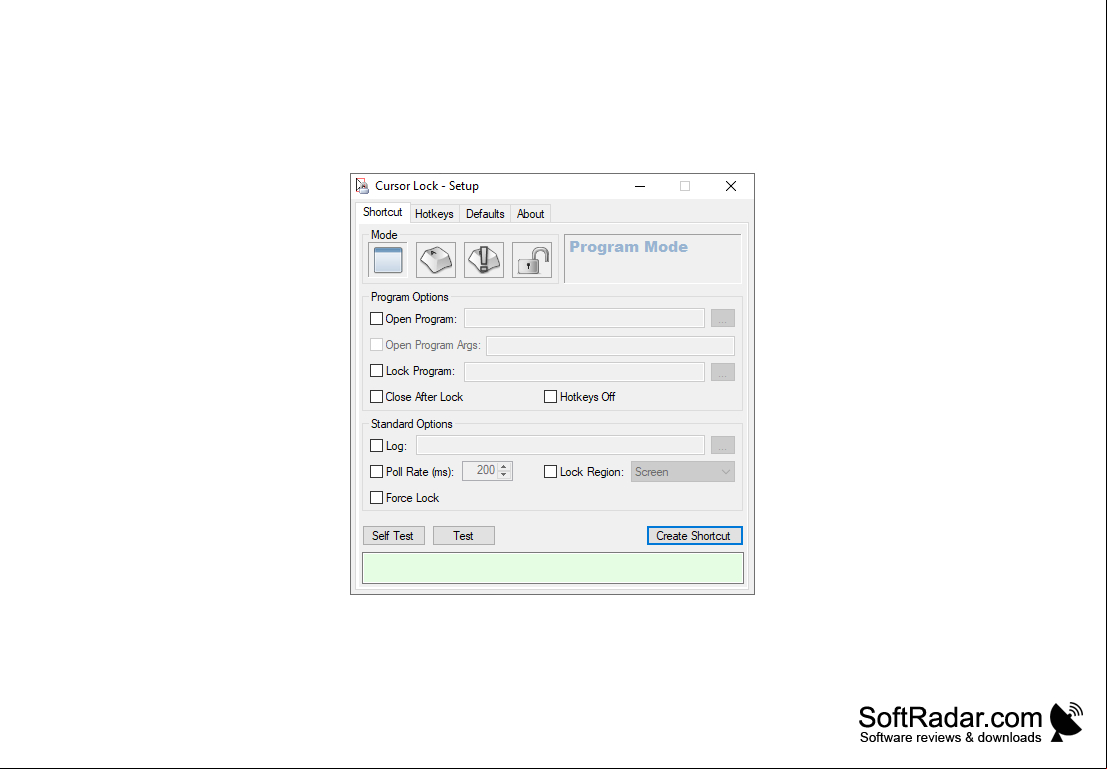Click the Lock Program path field

coord(584,371)
